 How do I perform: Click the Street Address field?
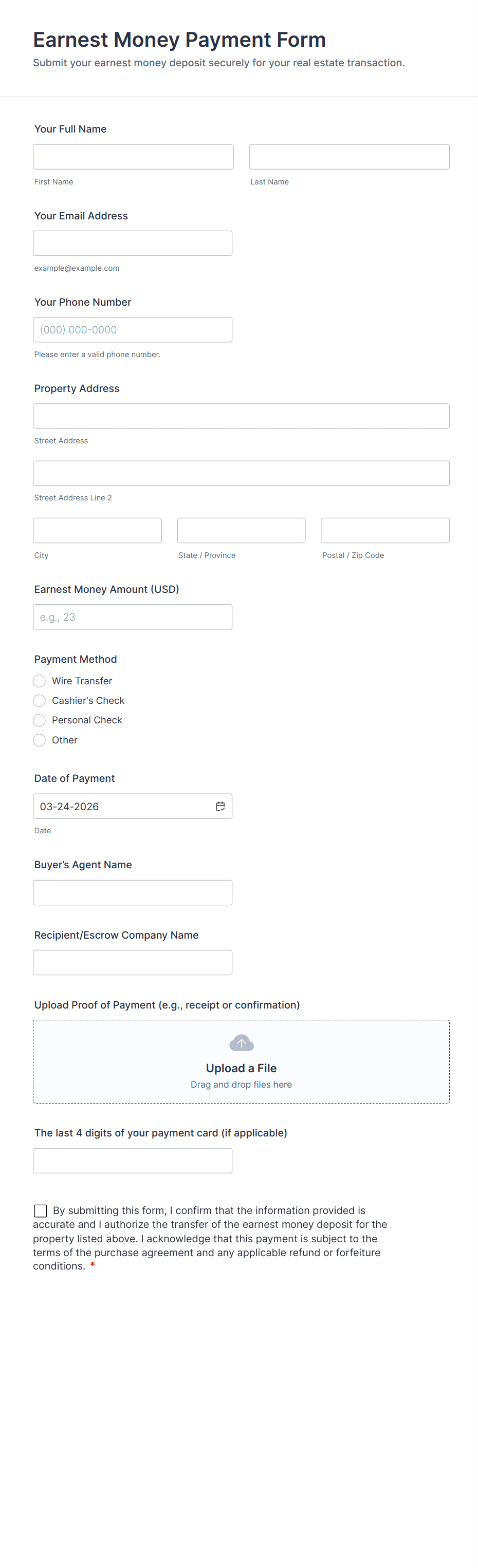click(241, 416)
